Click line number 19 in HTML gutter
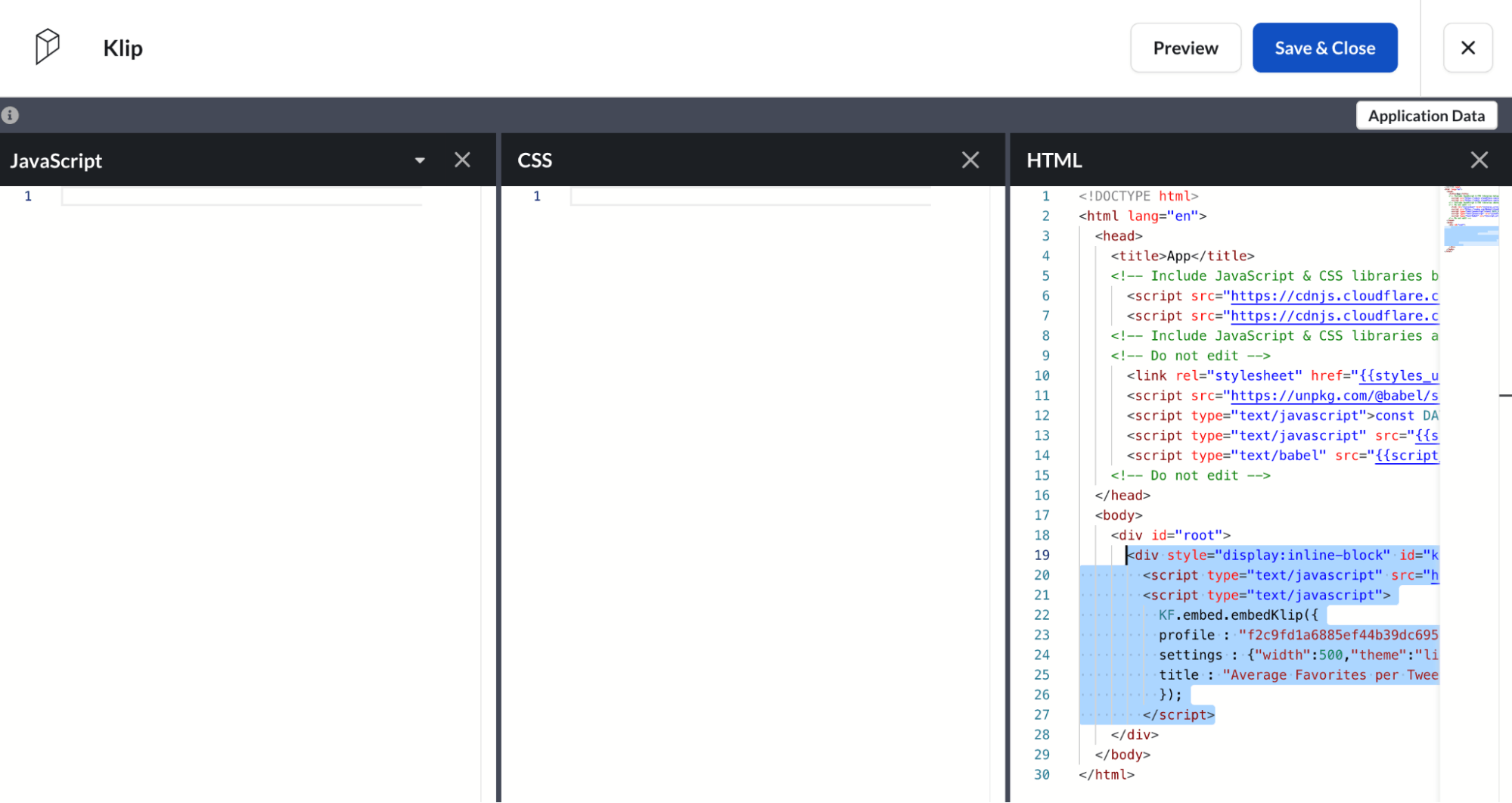1512x803 pixels. pos(1042,556)
